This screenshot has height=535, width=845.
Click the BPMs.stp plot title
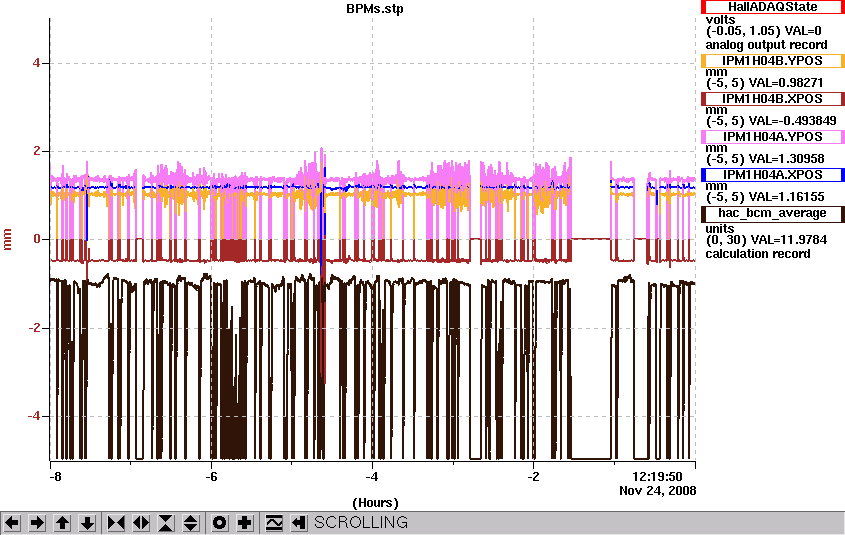pos(375,9)
